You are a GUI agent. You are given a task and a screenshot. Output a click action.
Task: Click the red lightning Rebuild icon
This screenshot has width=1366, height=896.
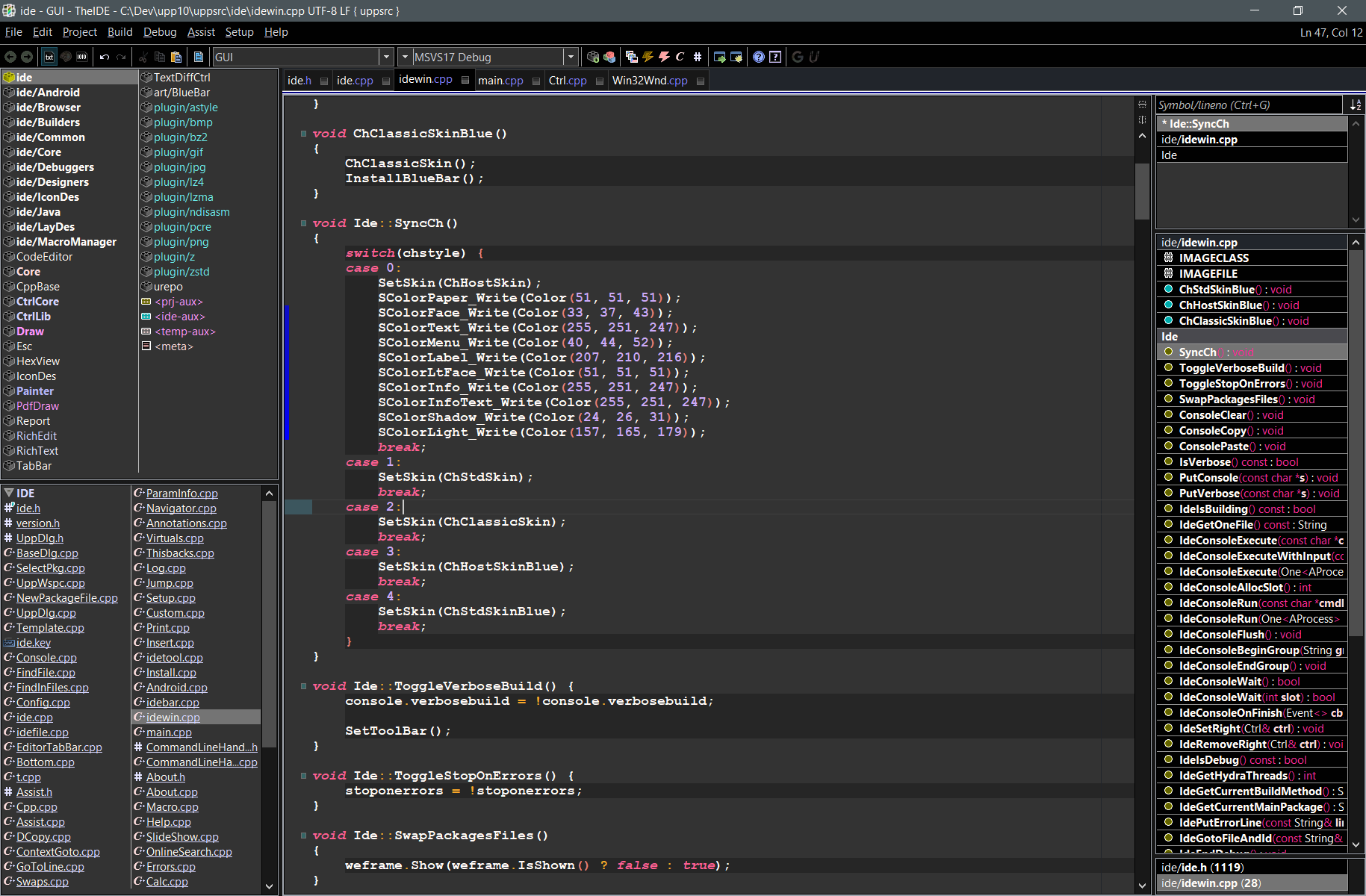[664, 57]
